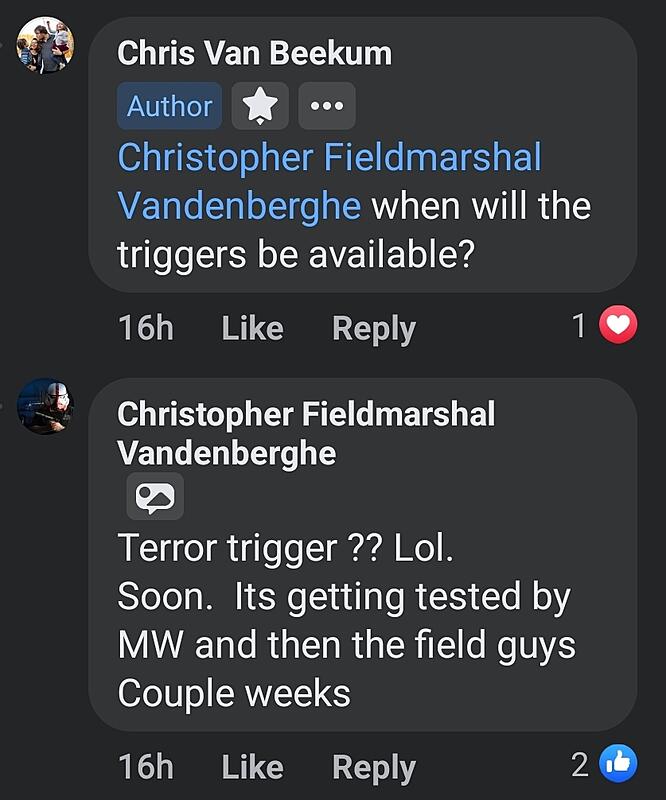This screenshot has height=800, width=666.
Task: Click the 16h timestamp on Chris's comment
Action: [x=146, y=328]
